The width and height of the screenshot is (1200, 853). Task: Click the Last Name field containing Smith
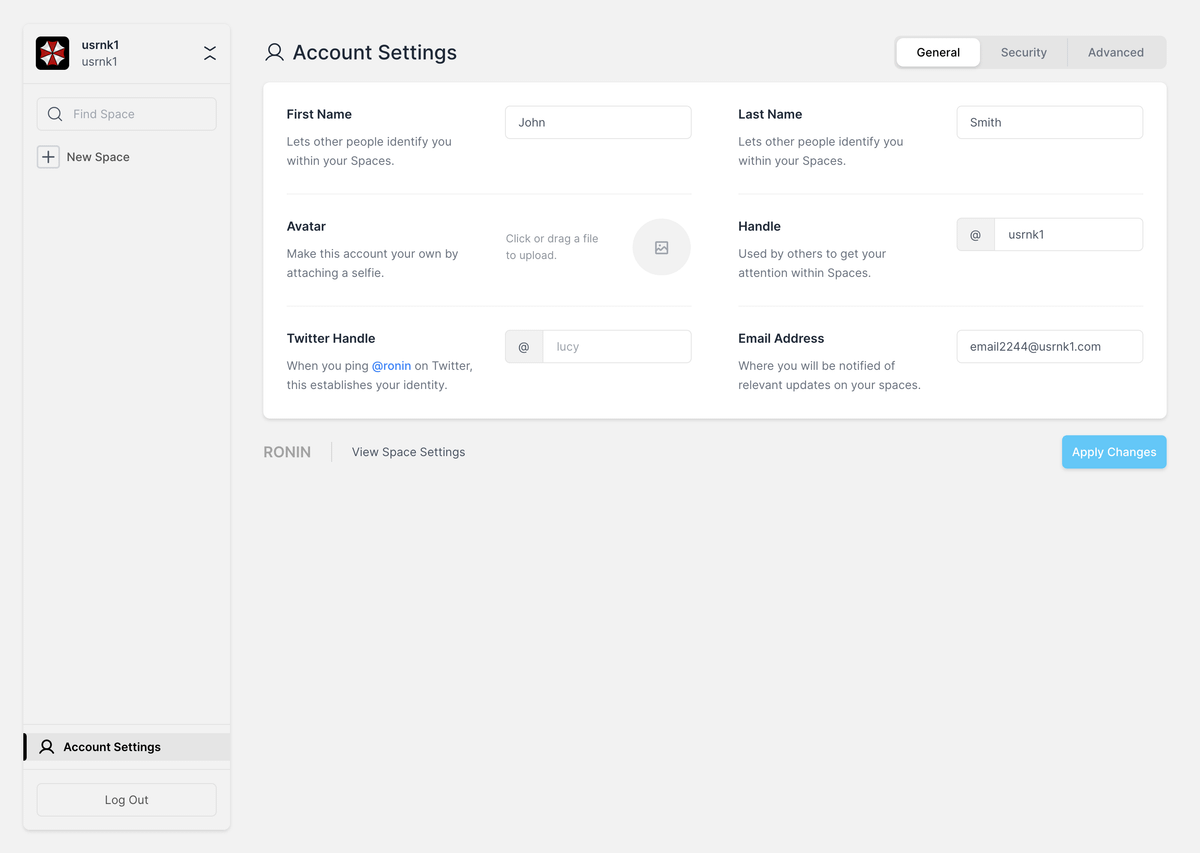click(x=1049, y=122)
